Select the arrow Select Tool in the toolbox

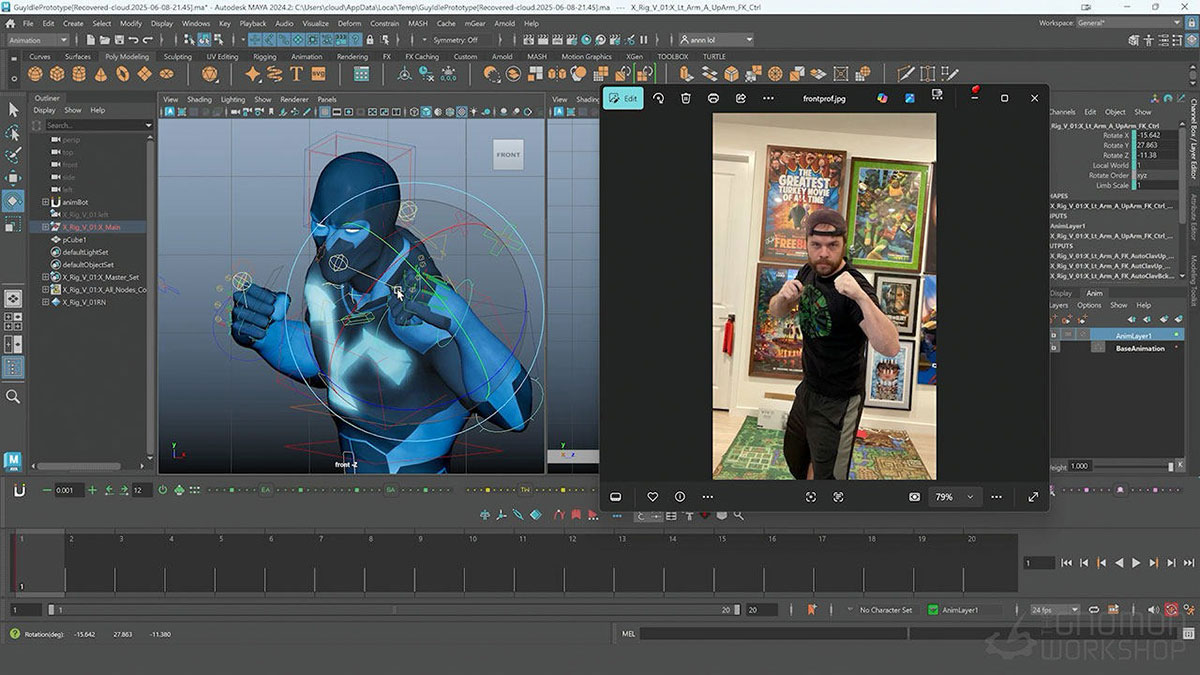coord(13,110)
